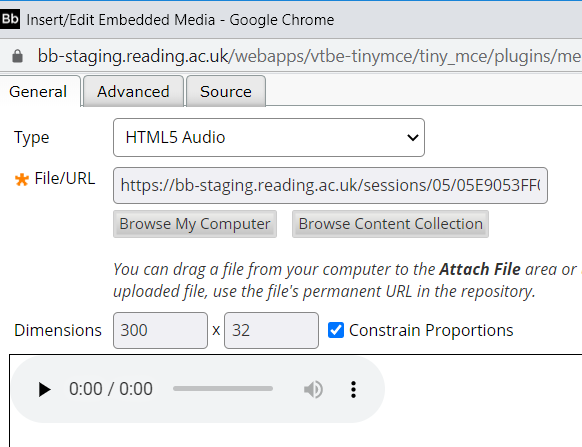Switch to the Source tab
Viewport: 582px width, 447px height.
tap(226, 91)
